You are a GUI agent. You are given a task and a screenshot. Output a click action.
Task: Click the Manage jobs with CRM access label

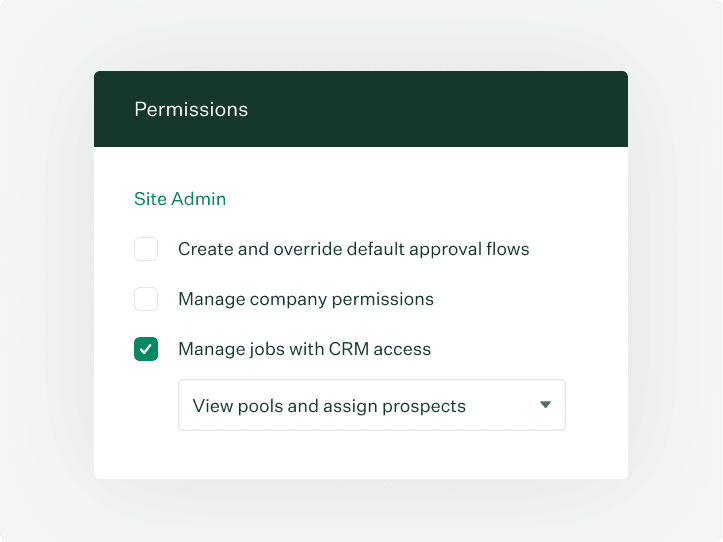tap(304, 349)
